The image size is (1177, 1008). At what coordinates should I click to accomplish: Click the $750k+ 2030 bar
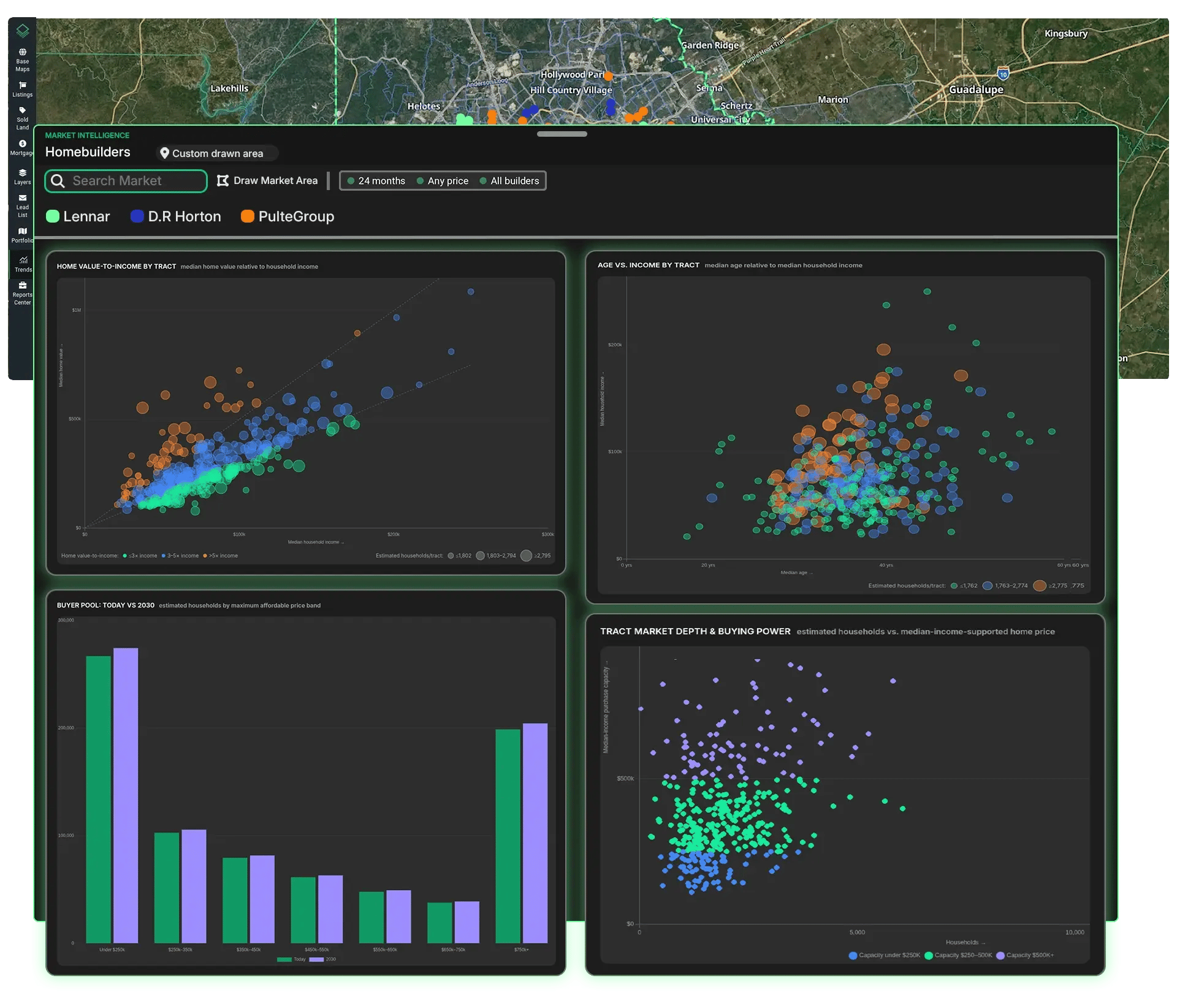tap(535, 833)
